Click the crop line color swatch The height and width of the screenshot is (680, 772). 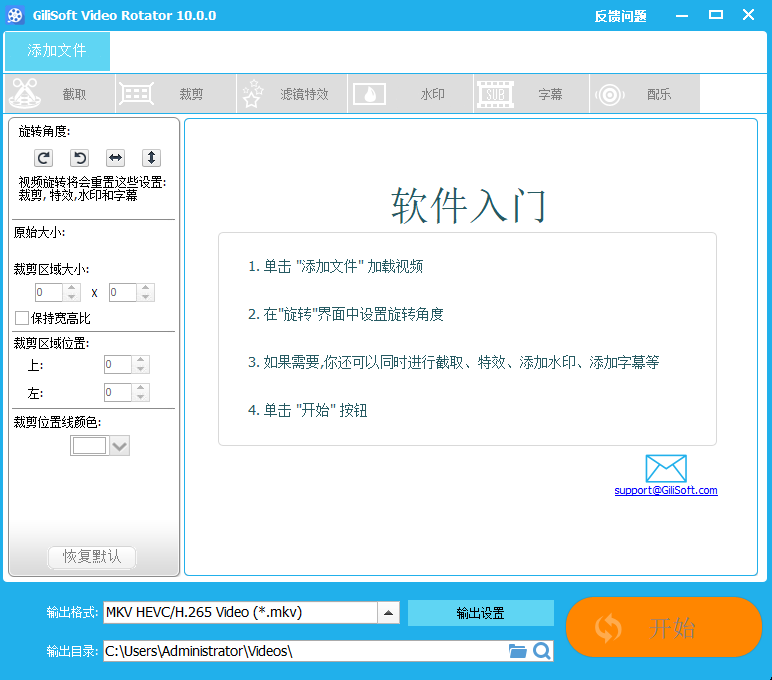click(x=89, y=446)
